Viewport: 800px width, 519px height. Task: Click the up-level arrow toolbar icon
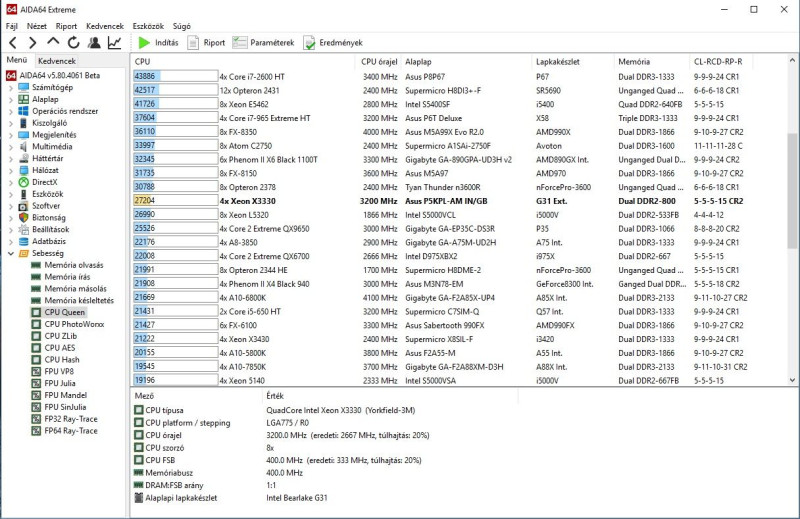pos(53,42)
